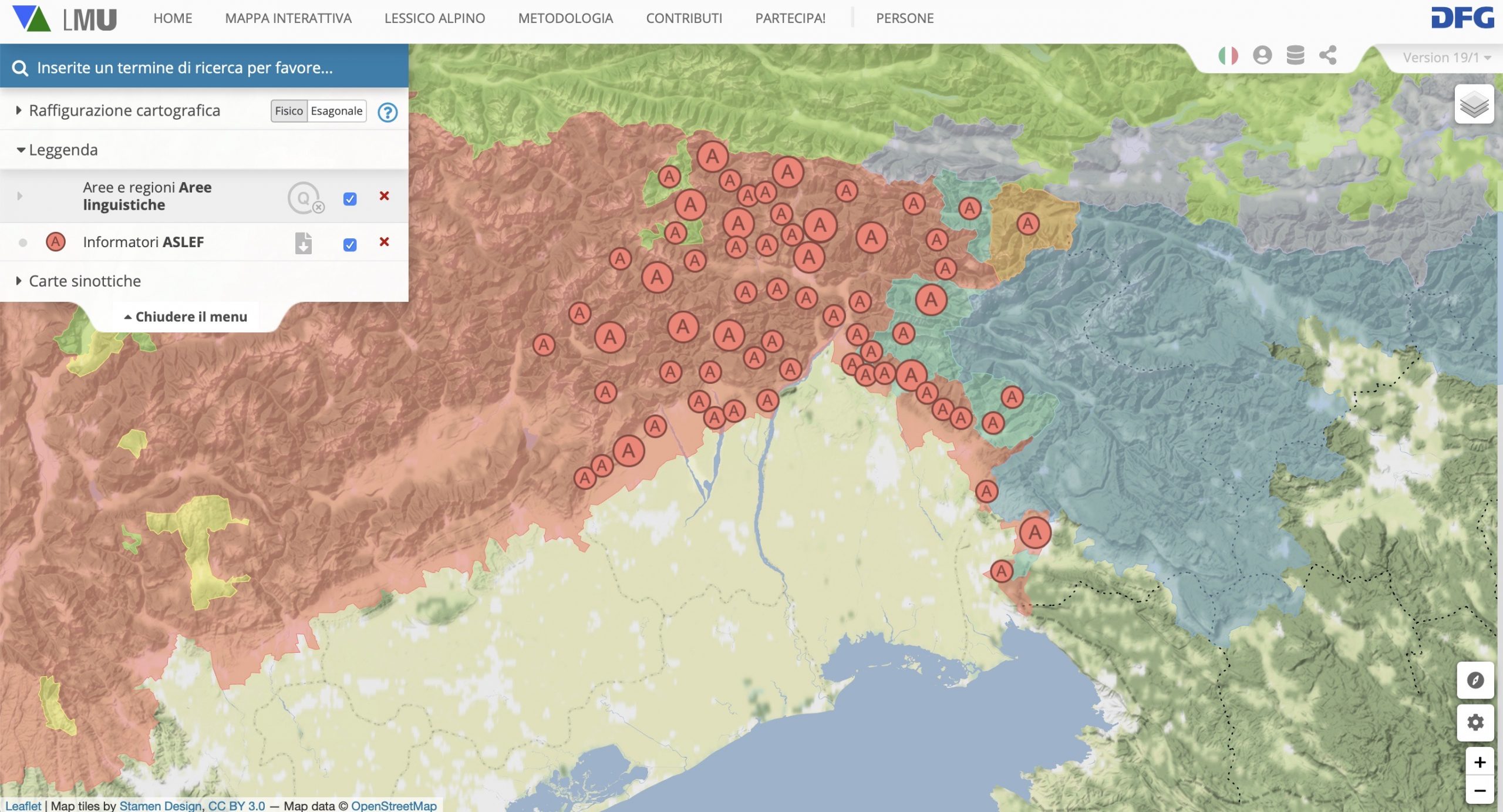
Task: Expand Raffigurazione cartografica section
Action: pos(124,110)
